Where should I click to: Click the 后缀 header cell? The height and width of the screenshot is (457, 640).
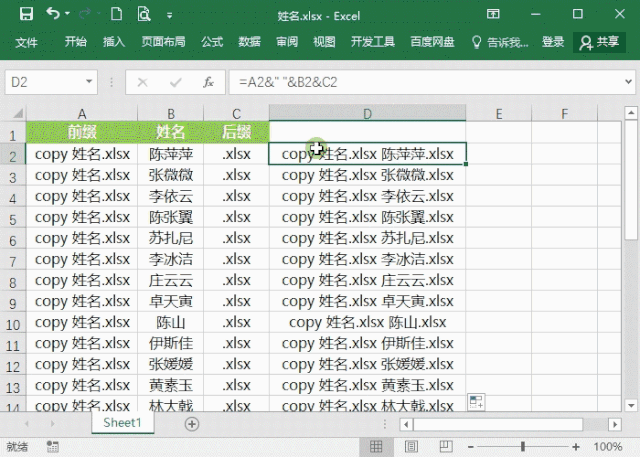(236, 132)
